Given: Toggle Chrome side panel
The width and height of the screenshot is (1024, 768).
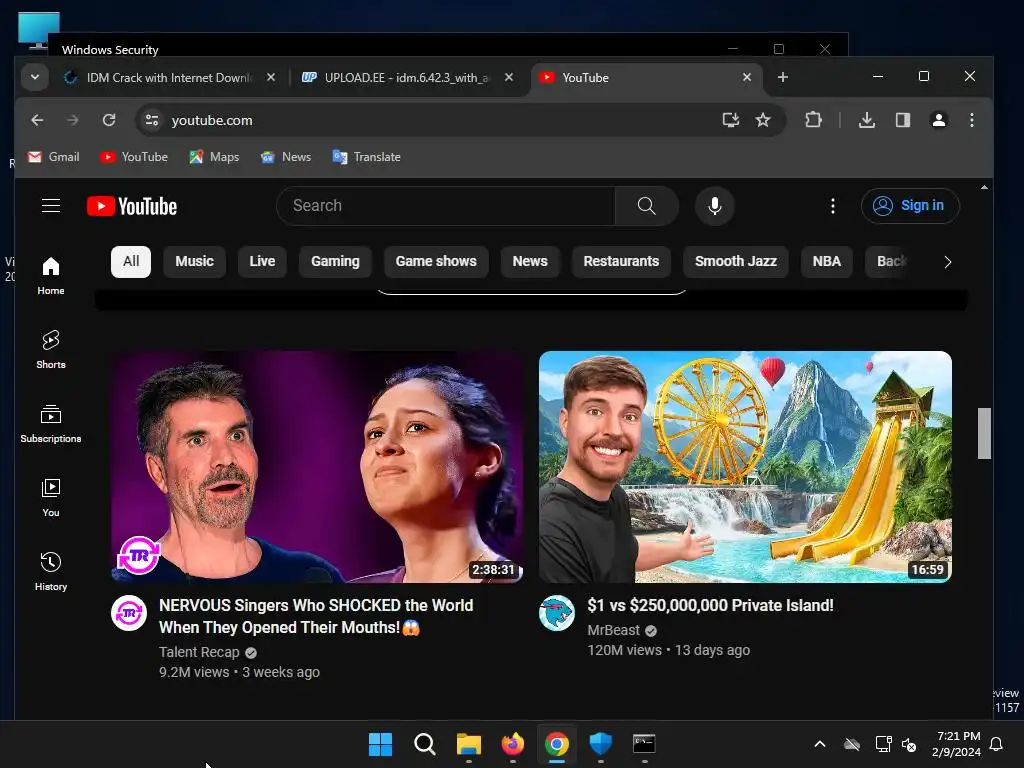Looking at the screenshot, I should (x=903, y=120).
